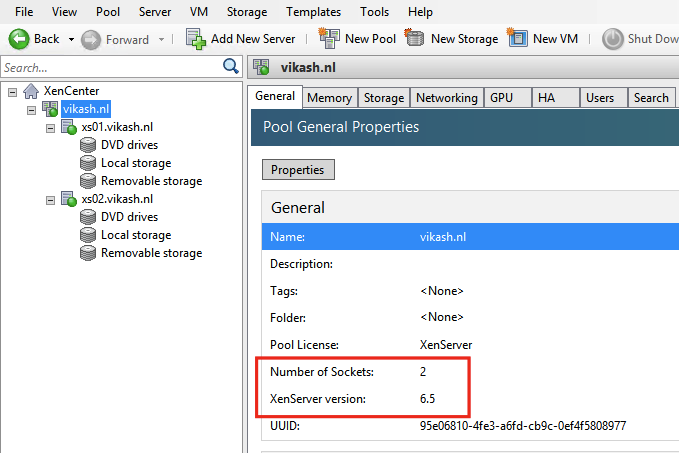
Task: Click the New Storage label
Action: click(x=464, y=39)
